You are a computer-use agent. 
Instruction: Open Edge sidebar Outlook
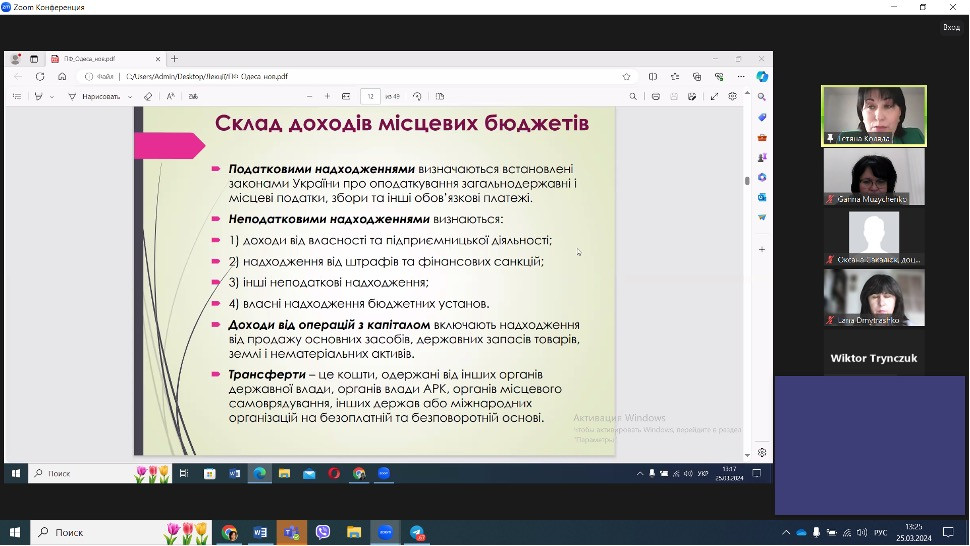(762, 197)
